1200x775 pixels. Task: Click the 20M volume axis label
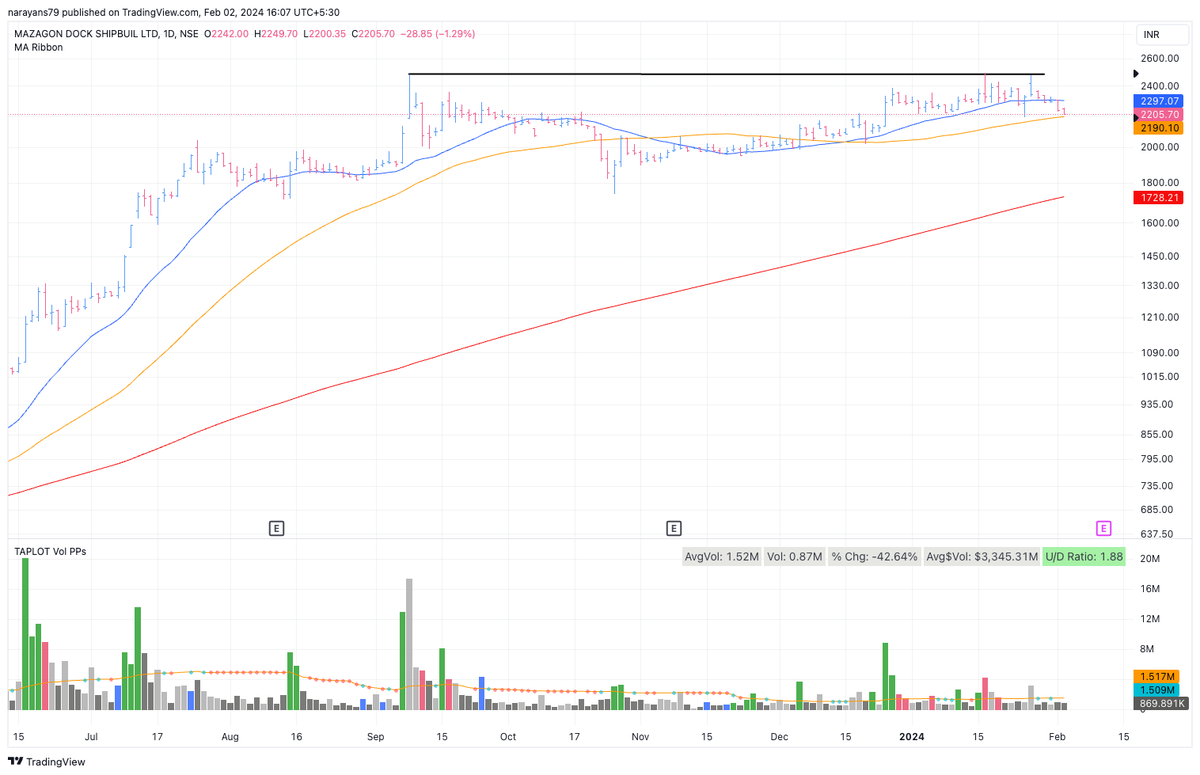pos(1150,558)
